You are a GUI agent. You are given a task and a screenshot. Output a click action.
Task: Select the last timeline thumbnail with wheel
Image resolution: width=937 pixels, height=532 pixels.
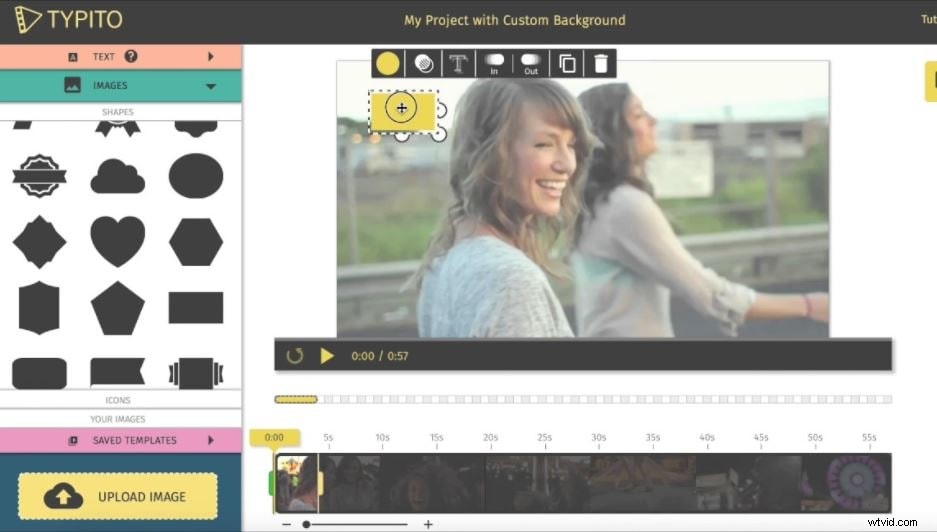coord(847,483)
